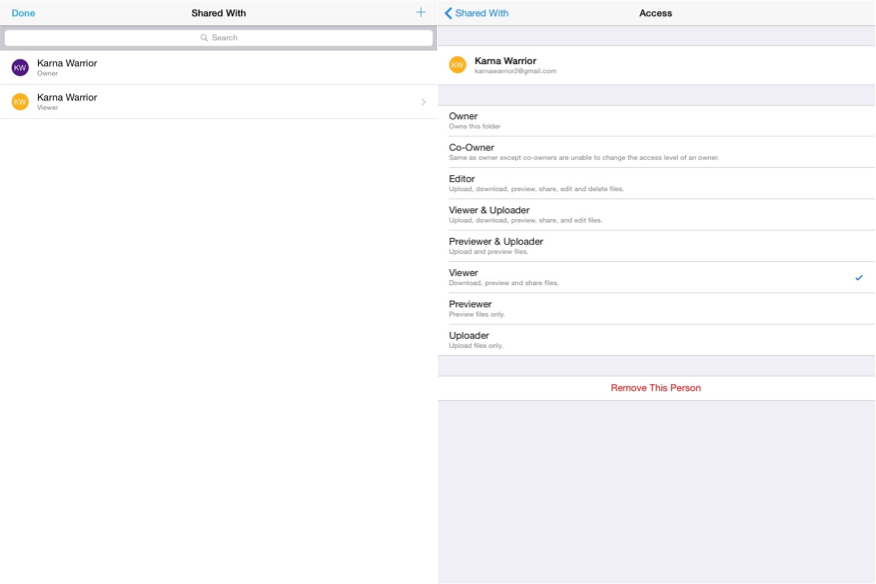Image resolution: width=876 pixels, height=584 pixels.
Task: Click Remove This Person
Action: [x=656, y=388]
